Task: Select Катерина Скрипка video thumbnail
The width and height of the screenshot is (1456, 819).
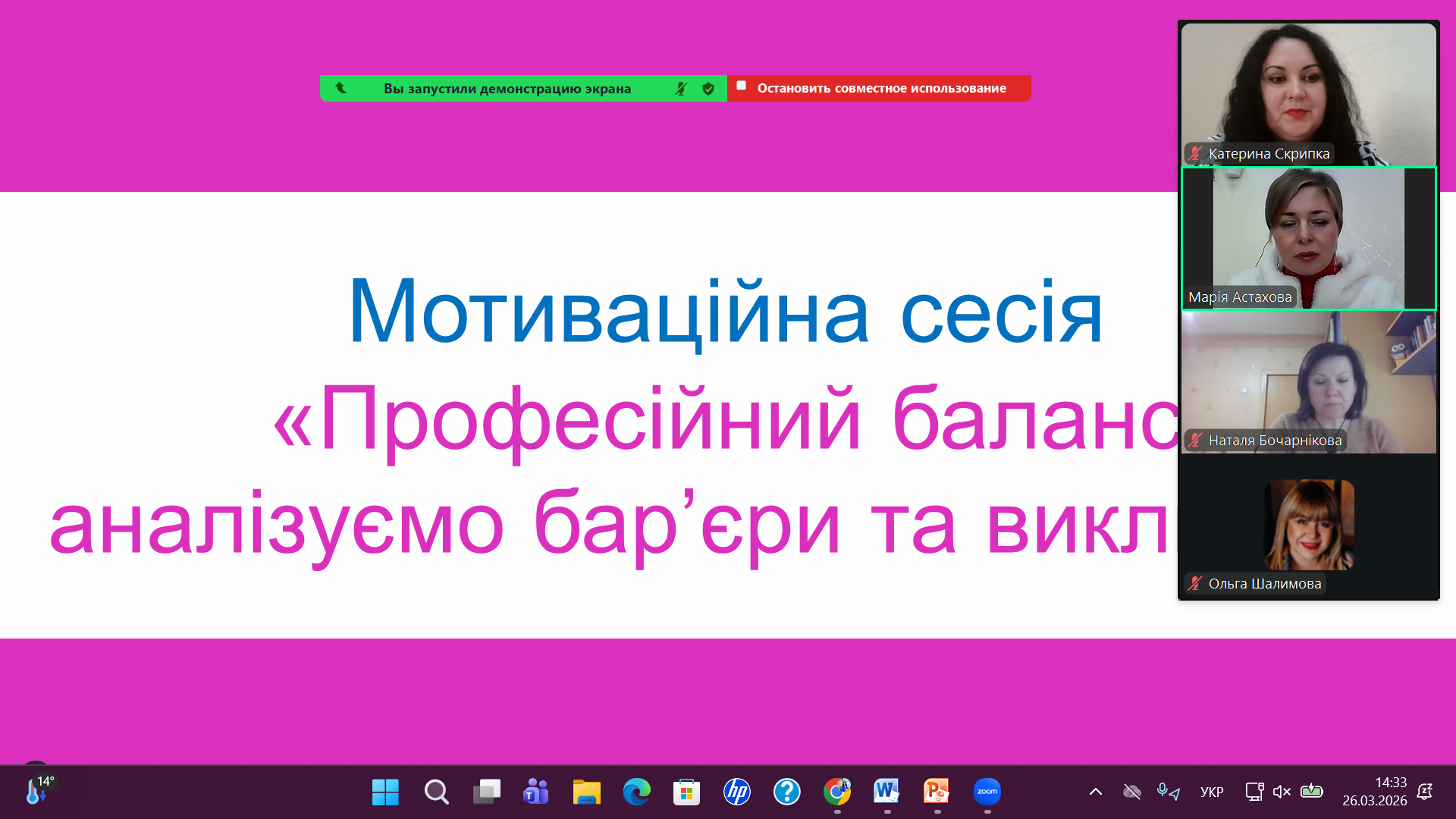Action: point(1308,94)
